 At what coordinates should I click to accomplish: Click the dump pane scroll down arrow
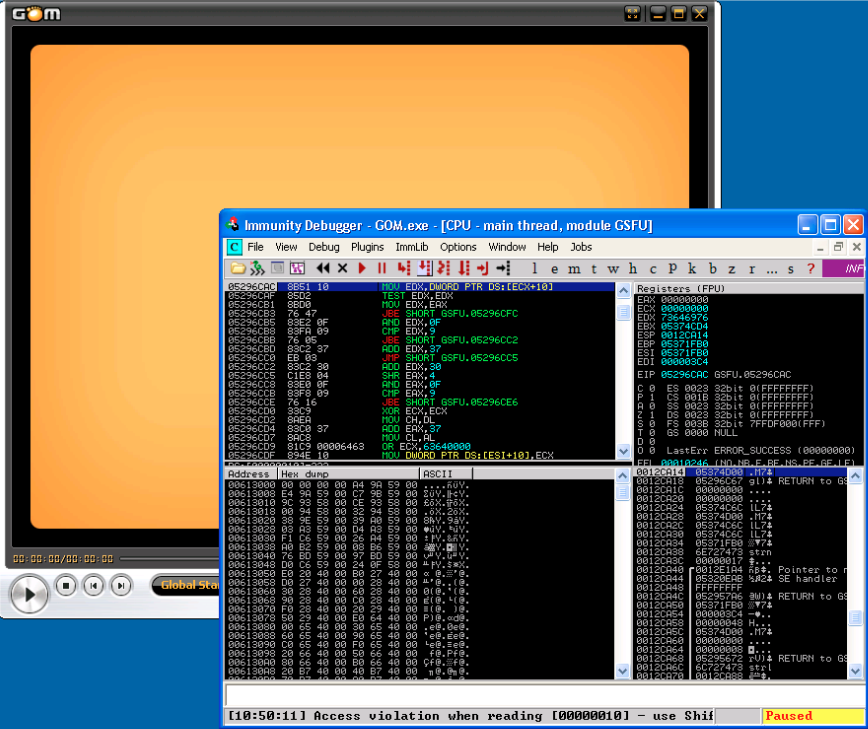623,671
